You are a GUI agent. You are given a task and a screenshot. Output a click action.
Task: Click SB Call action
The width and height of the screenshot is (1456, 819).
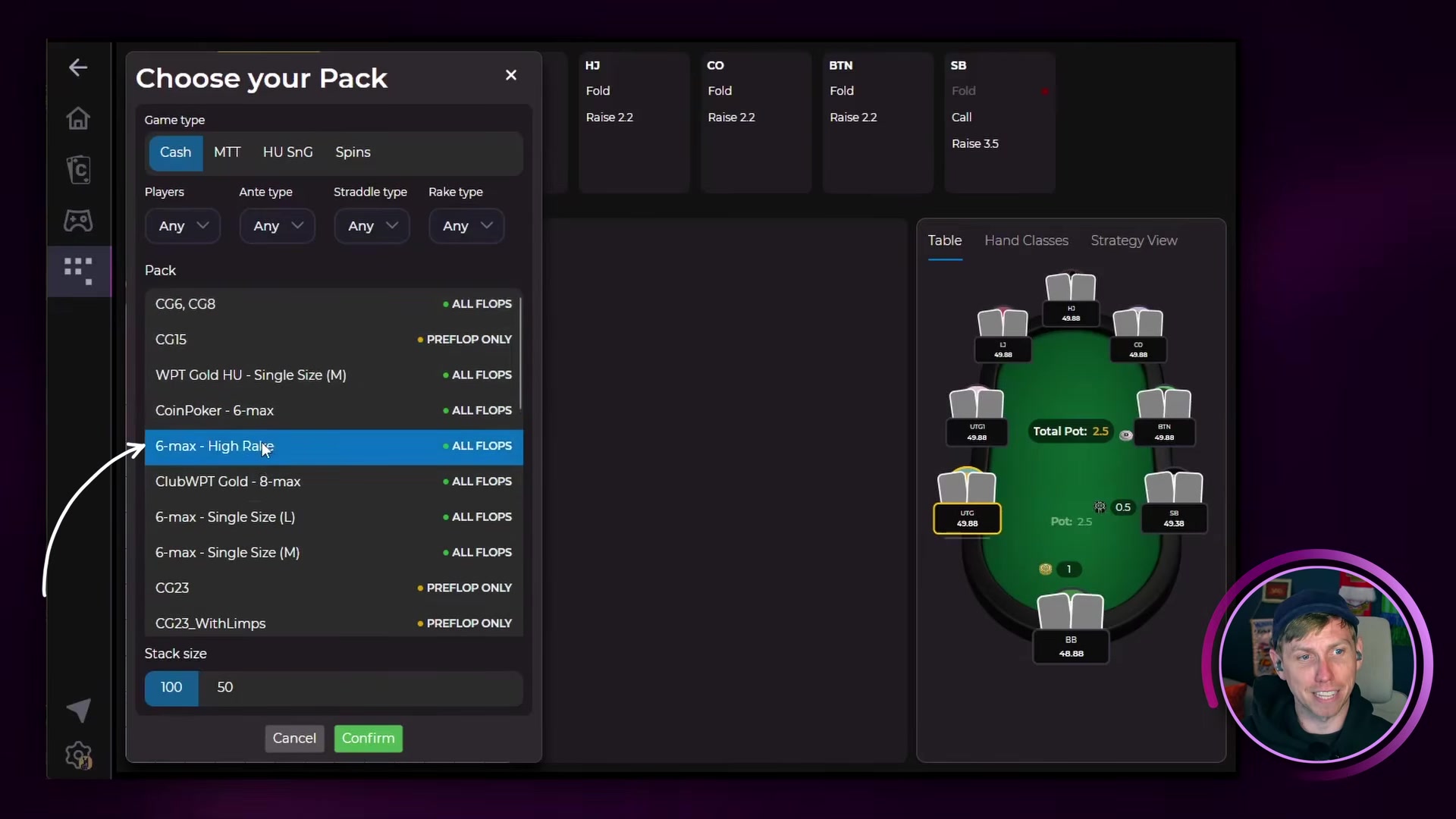pos(962,118)
